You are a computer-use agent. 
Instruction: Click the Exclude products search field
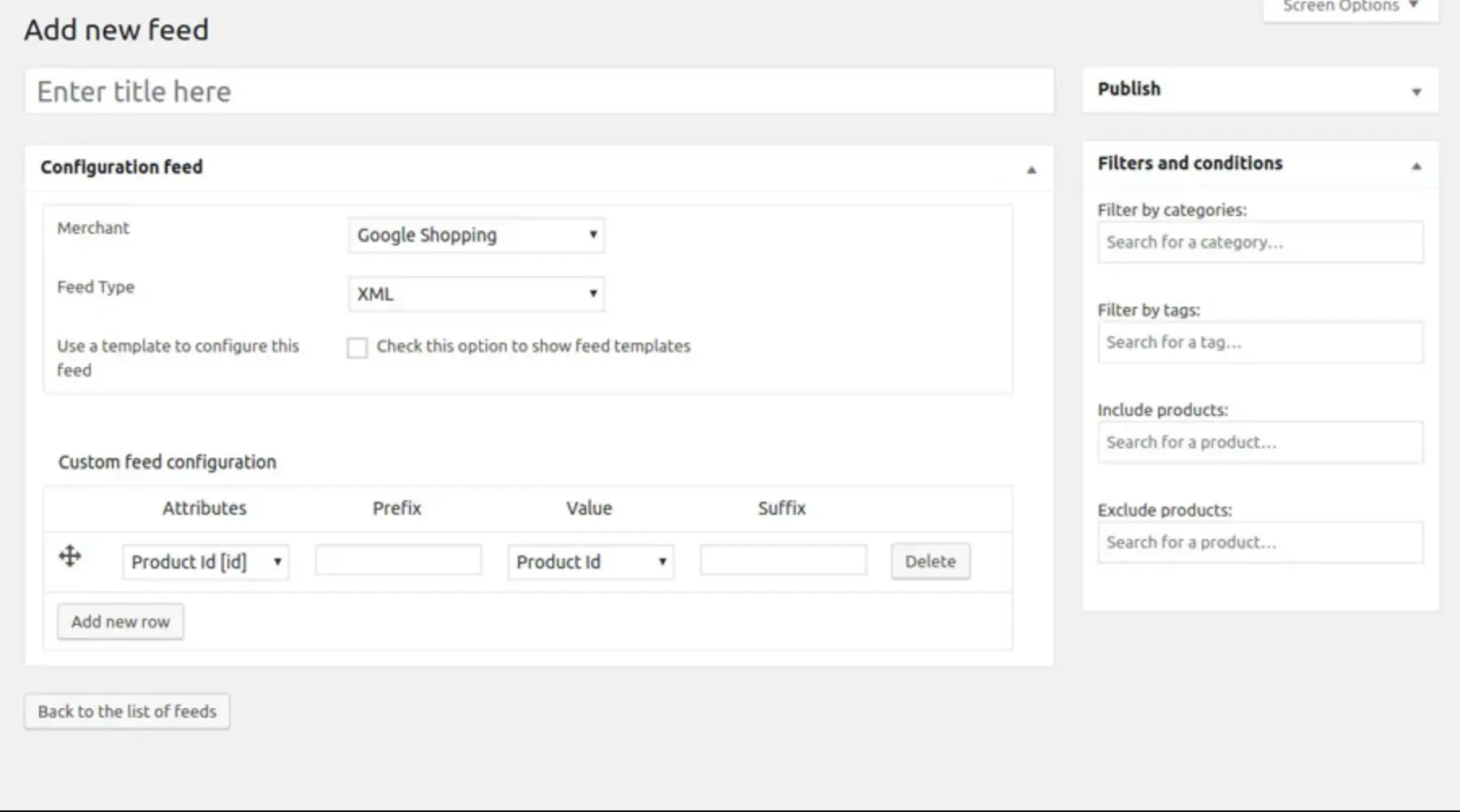1260,542
